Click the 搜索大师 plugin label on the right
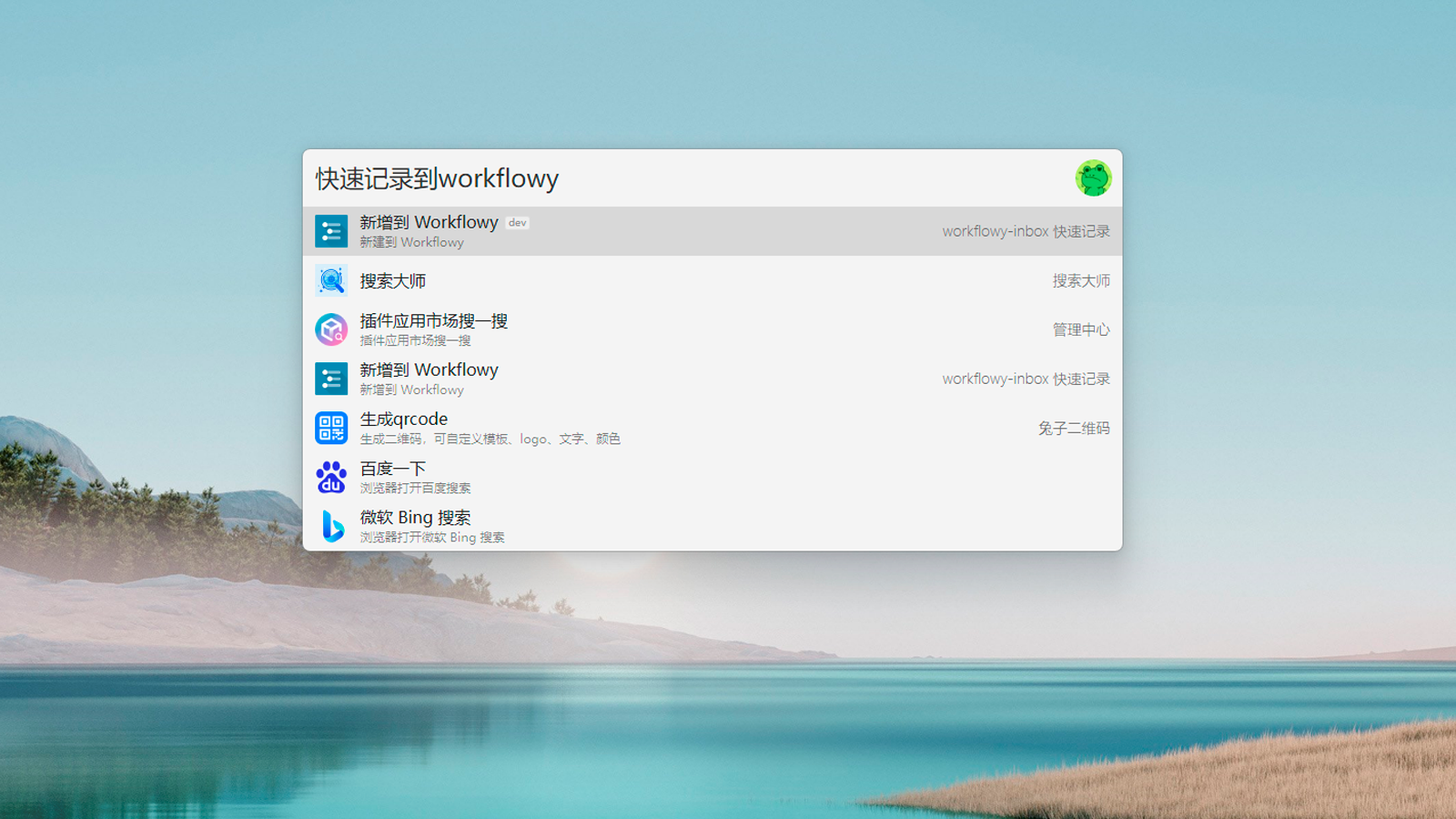This screenshot has width=1456, height=819. click(x=1081, y=280)
